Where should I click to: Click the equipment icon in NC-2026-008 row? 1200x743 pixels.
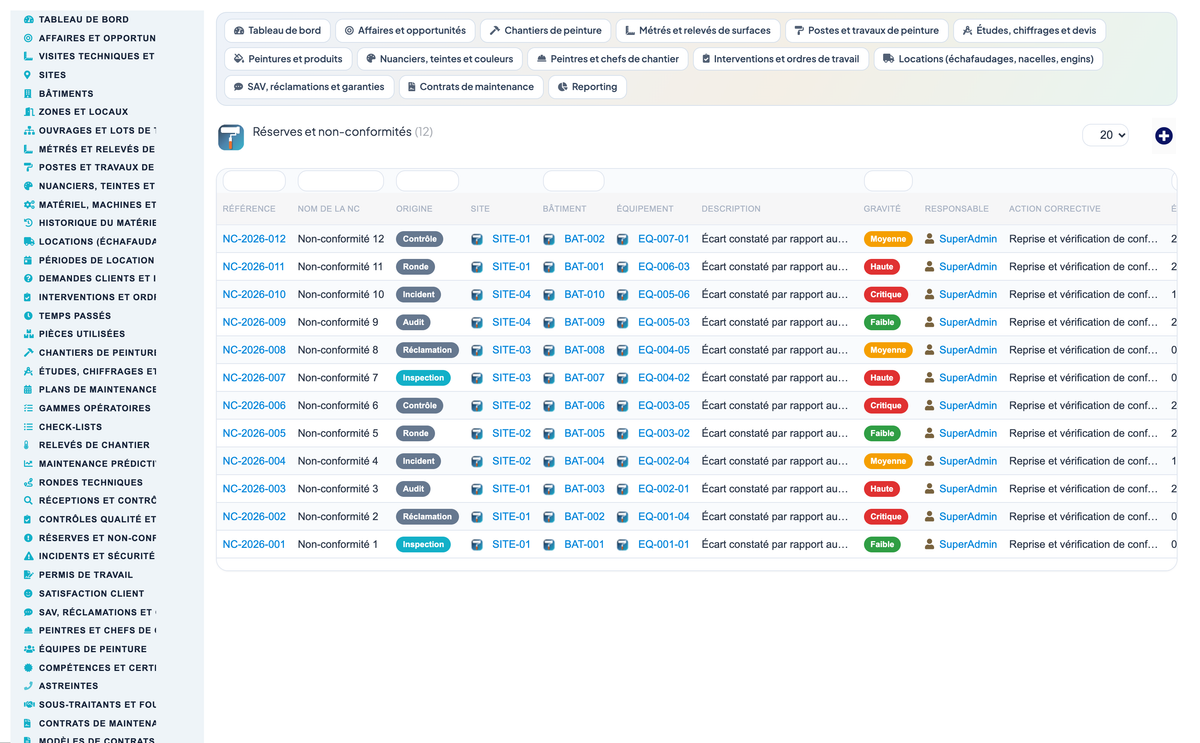point(623,350)
